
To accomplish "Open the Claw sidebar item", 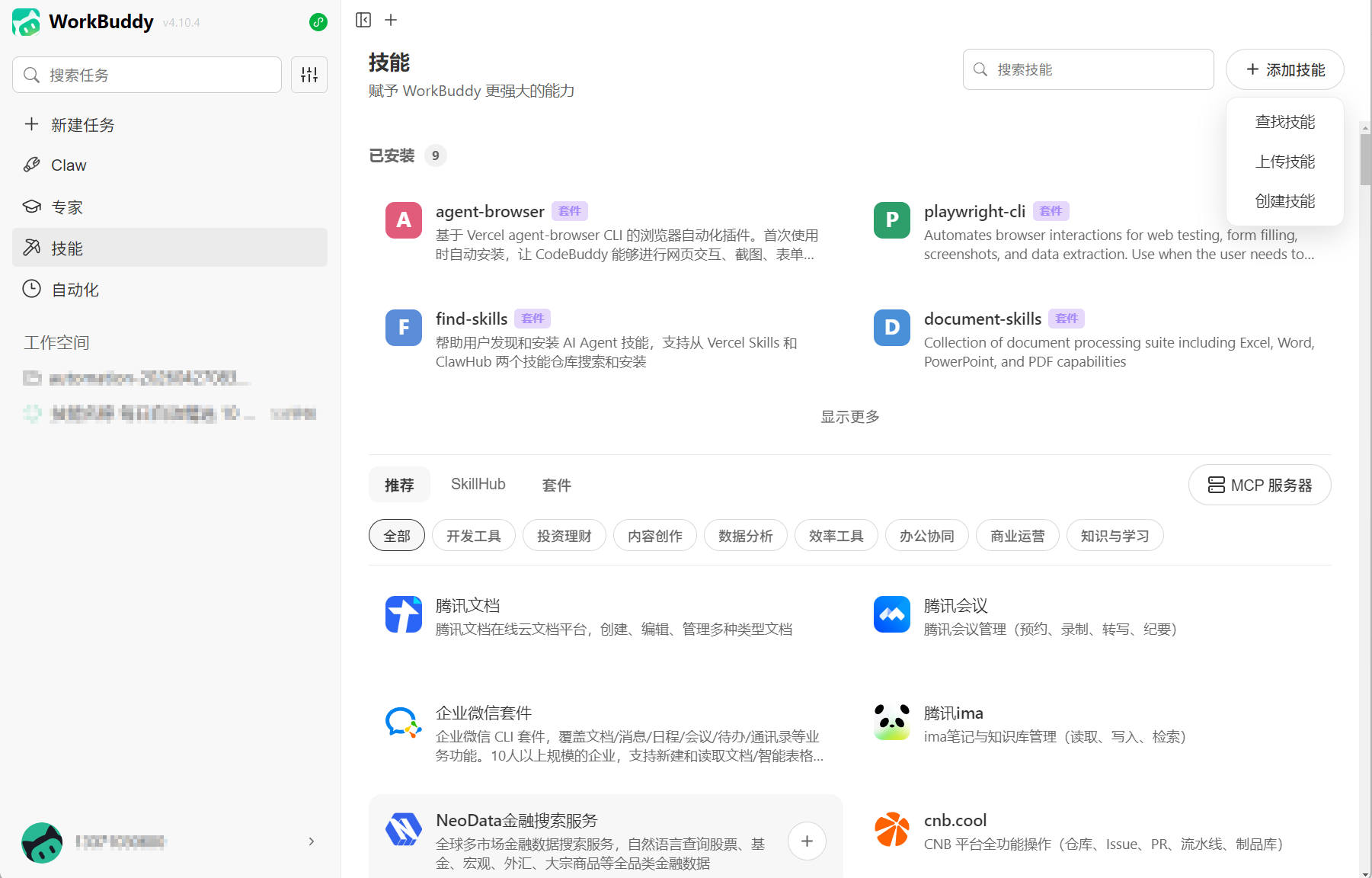I will (170, 165).
